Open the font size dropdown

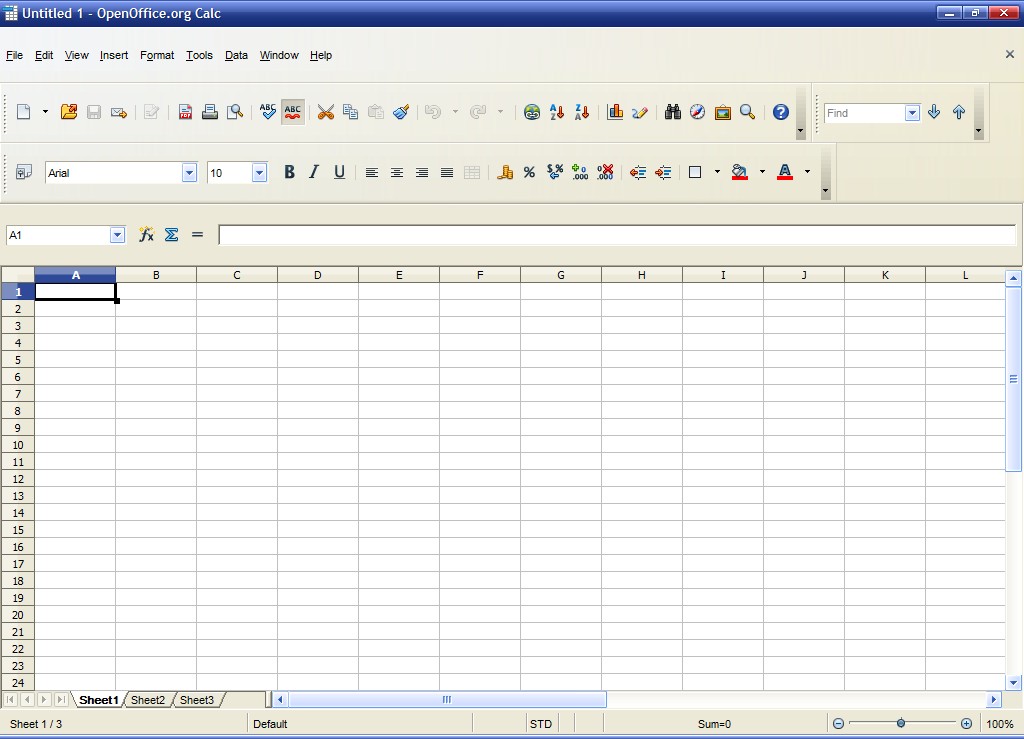point(259,173)
